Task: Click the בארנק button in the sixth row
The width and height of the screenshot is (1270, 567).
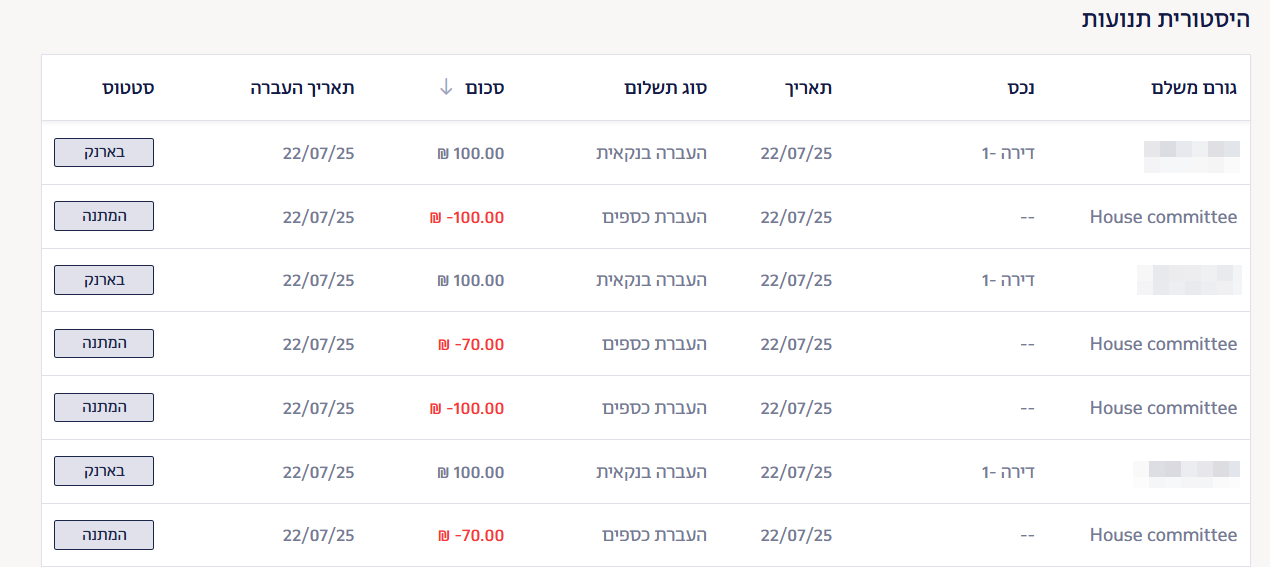Action: point(104,471)
